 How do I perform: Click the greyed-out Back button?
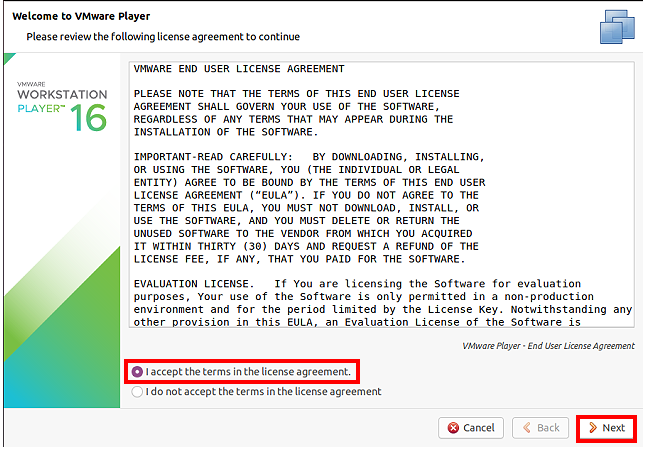tap(541, 428)
